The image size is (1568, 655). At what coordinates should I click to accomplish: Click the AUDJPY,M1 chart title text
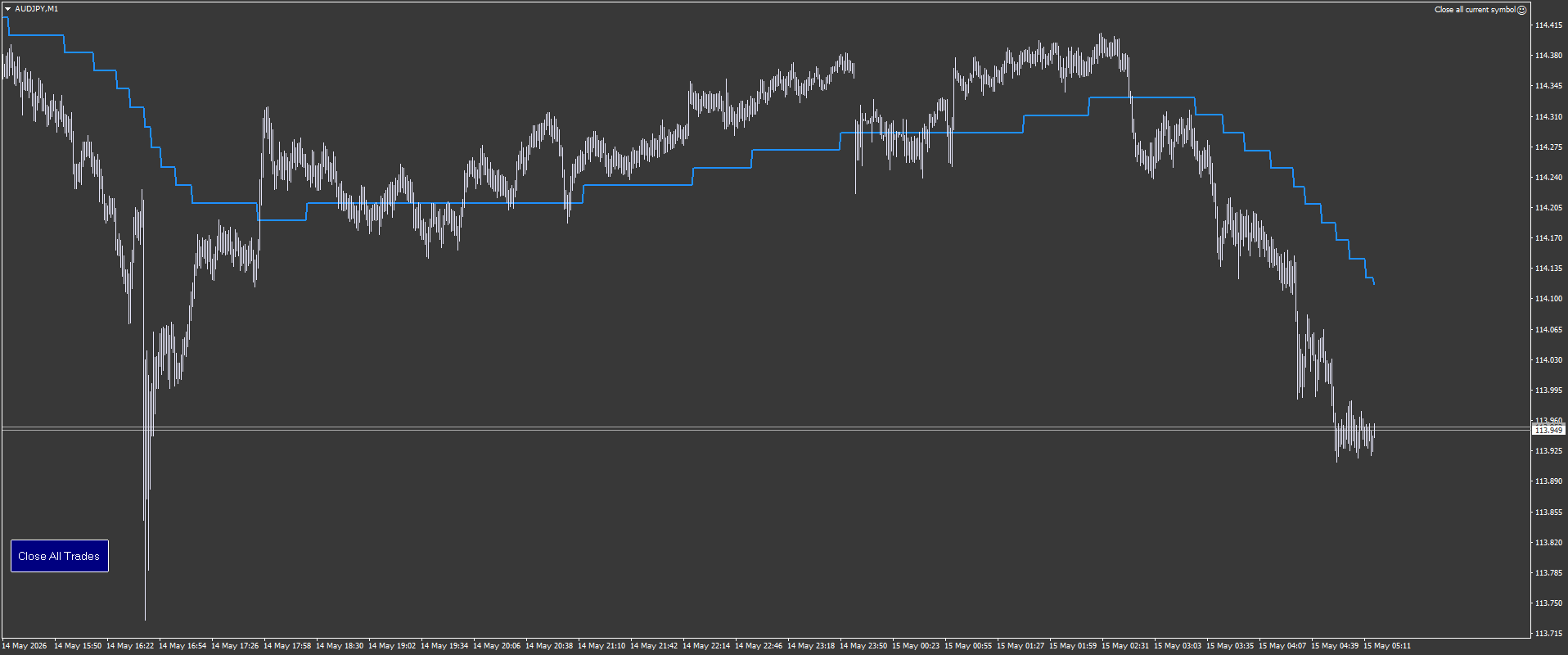pos(37,9)
